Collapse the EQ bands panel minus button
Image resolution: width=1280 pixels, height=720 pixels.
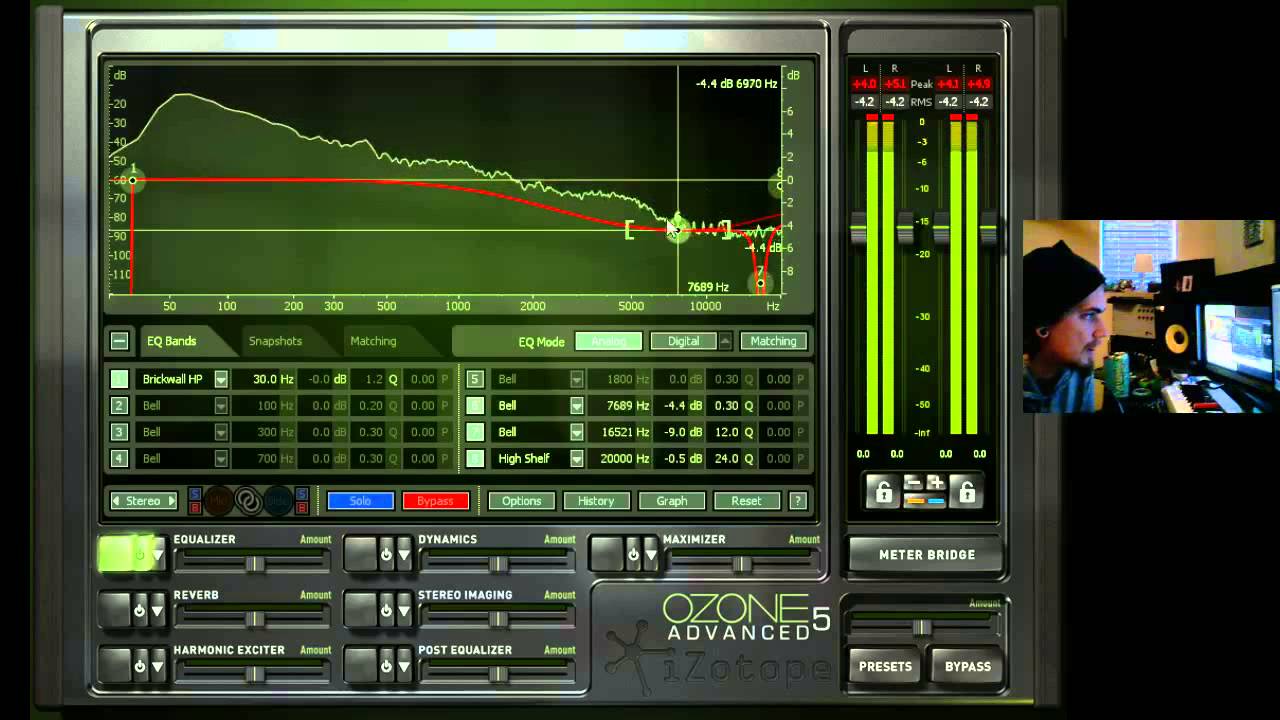coord(119,341)
